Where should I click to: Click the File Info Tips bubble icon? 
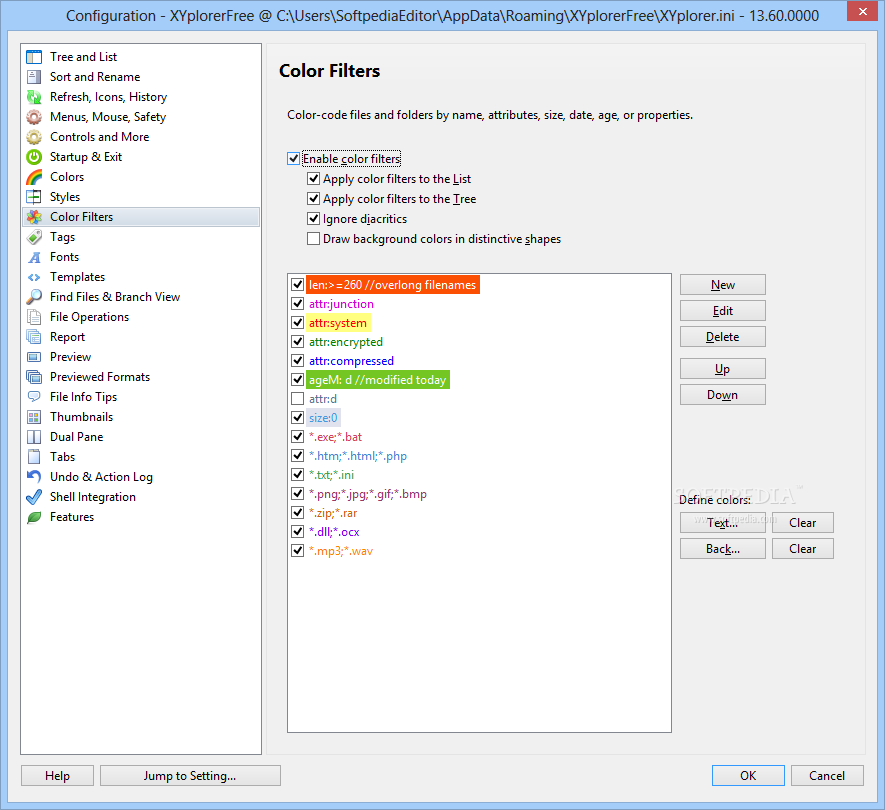(34, 397)
